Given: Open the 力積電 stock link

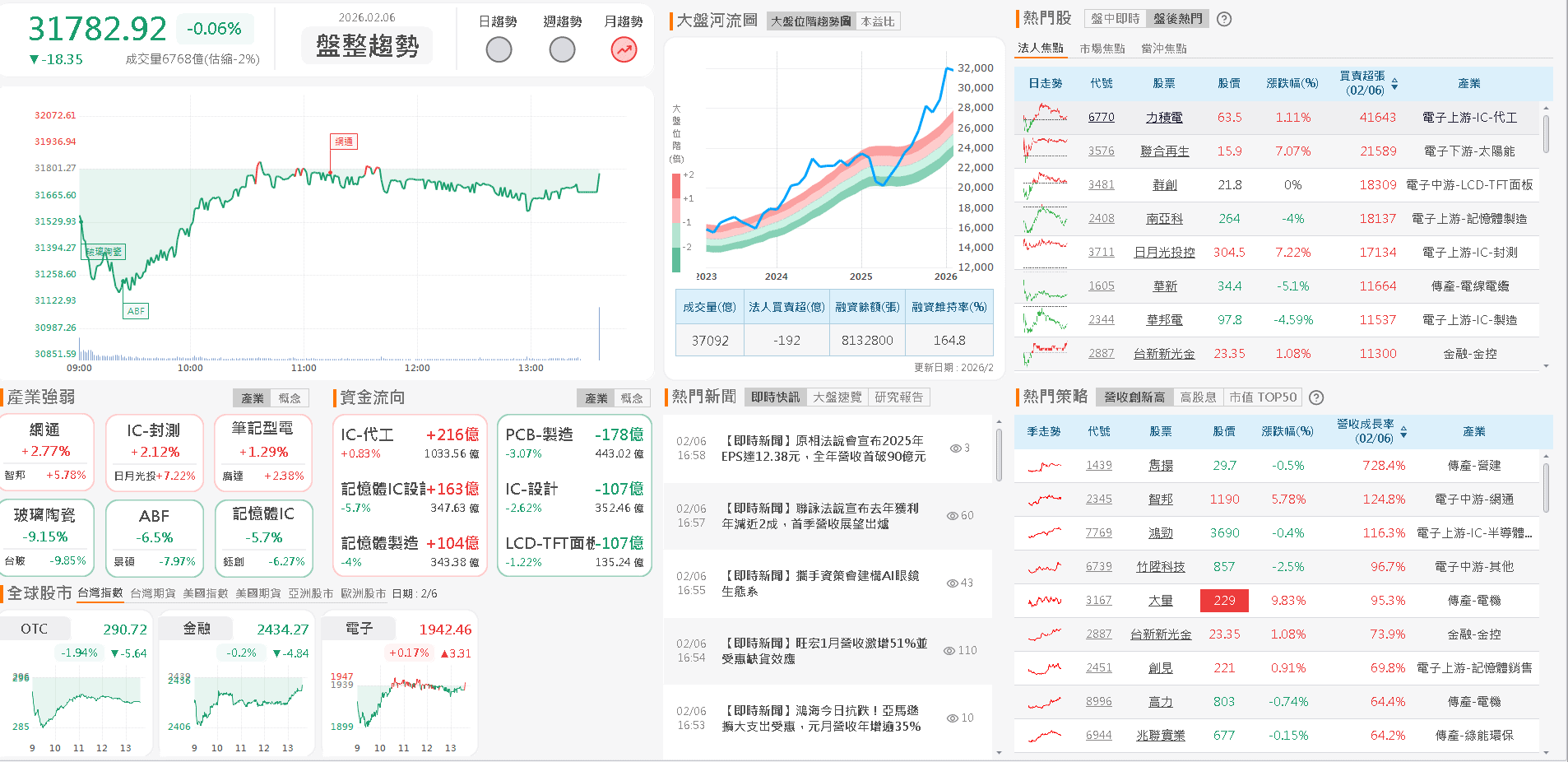Looking at the screenshot, I should click(x=1163, y=117).
